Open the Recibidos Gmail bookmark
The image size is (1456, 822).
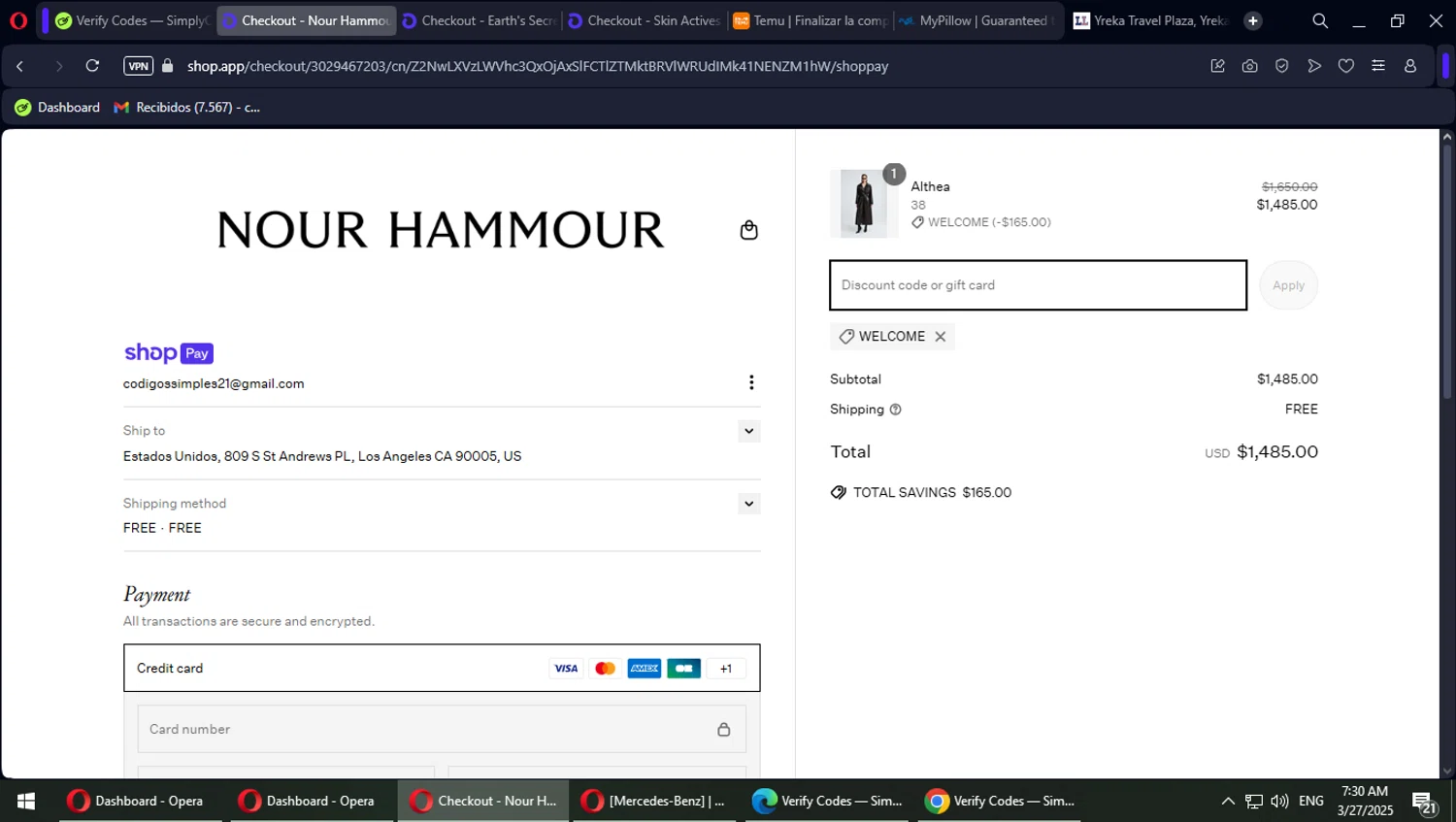tap(187, 108)
